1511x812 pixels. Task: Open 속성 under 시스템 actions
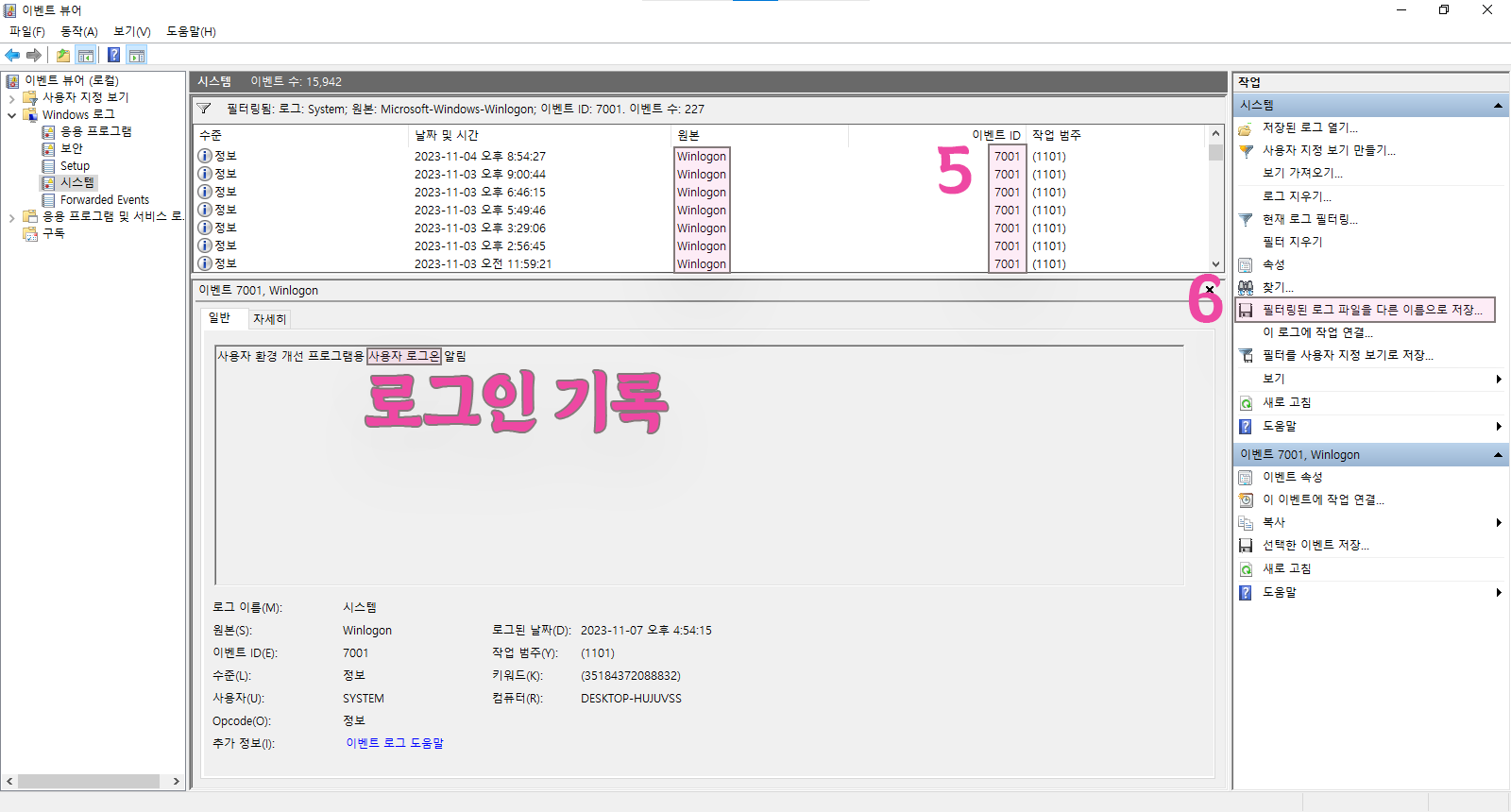pyautogui.click(x=1273, y=264)
